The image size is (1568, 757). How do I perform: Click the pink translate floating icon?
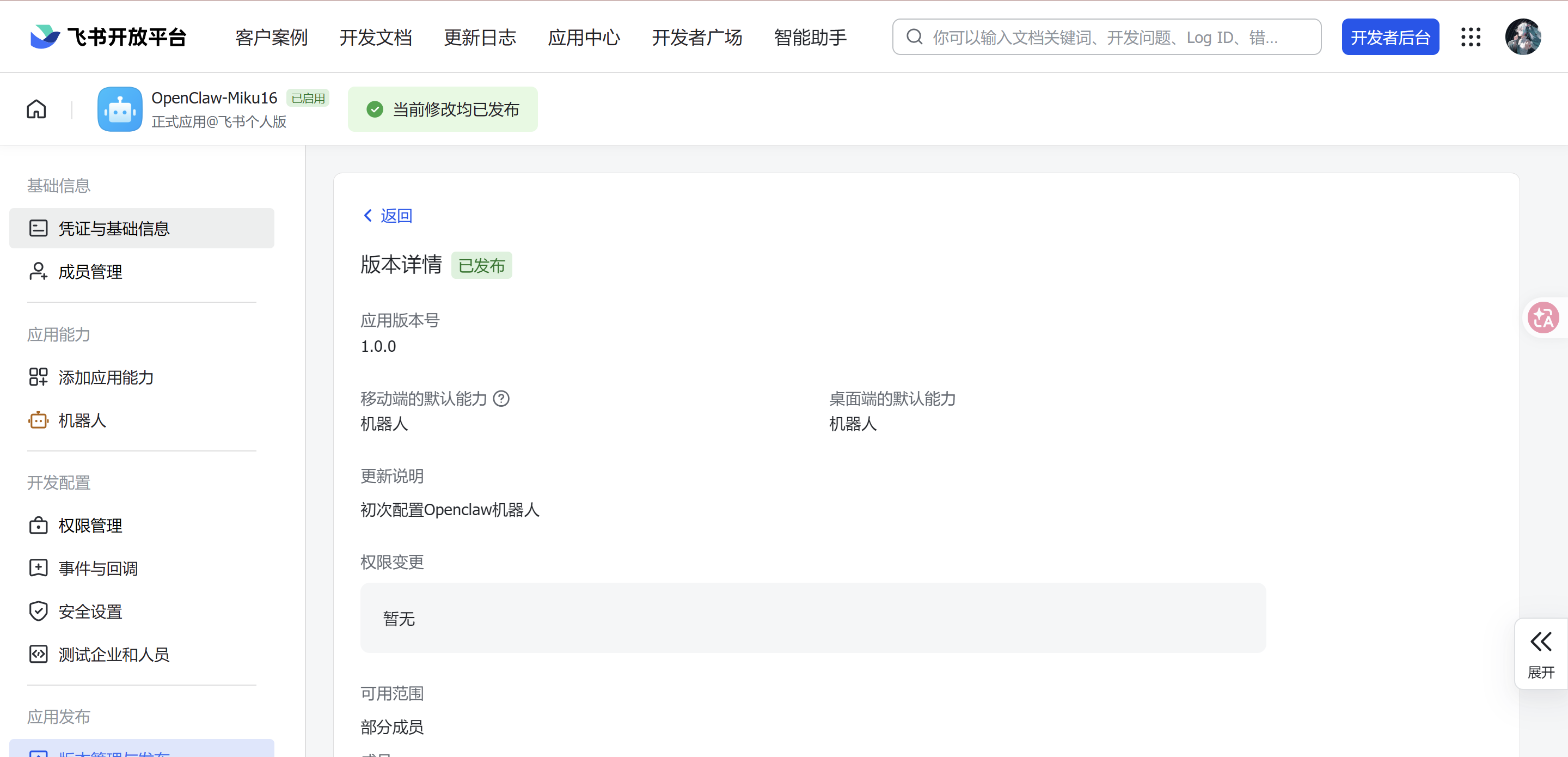click(1543, 318)
